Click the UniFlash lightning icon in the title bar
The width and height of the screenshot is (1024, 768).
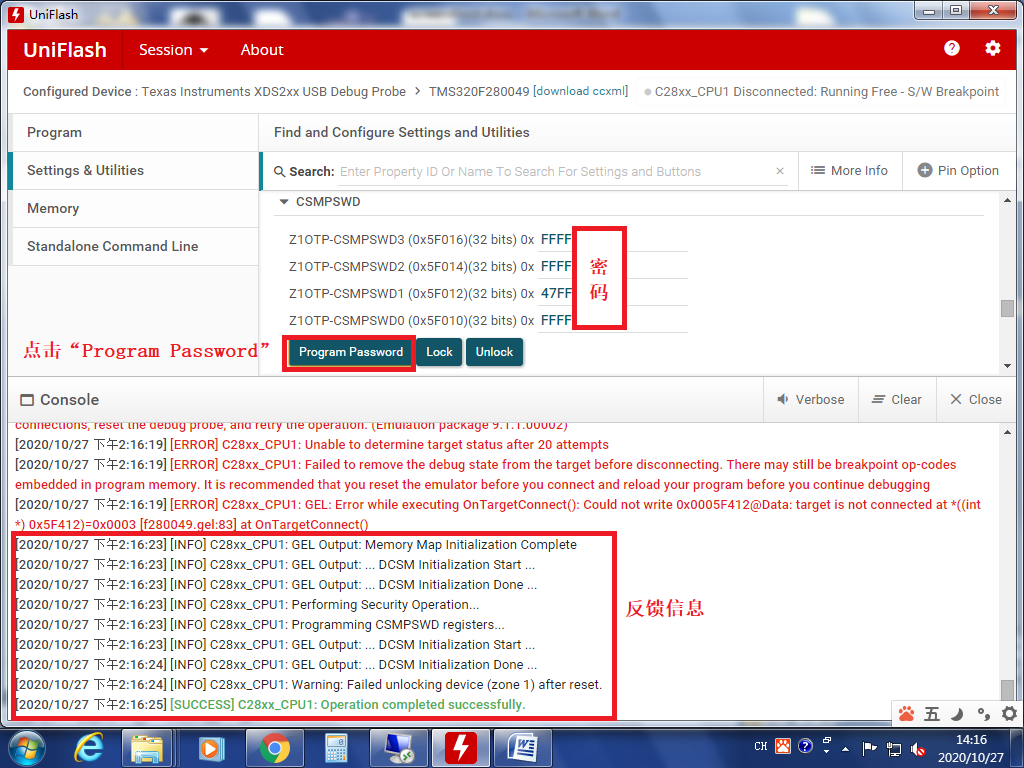17,14
